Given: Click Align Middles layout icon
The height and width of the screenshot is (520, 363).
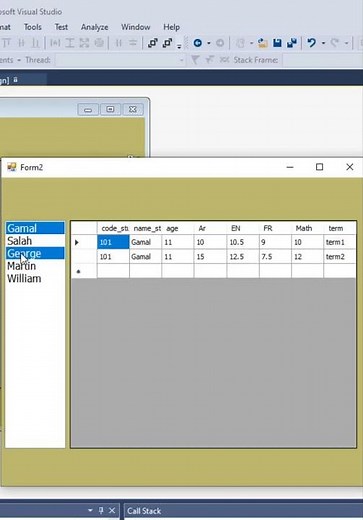Looking at the screenshot, I should tap(21, 43).
